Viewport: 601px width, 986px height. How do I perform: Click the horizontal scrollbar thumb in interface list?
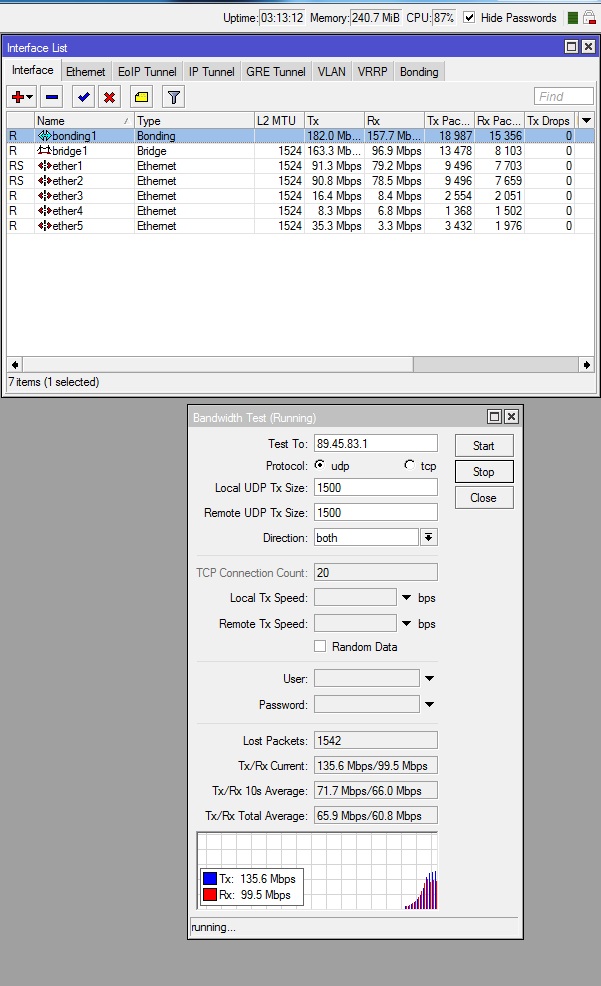coord(218,365)
